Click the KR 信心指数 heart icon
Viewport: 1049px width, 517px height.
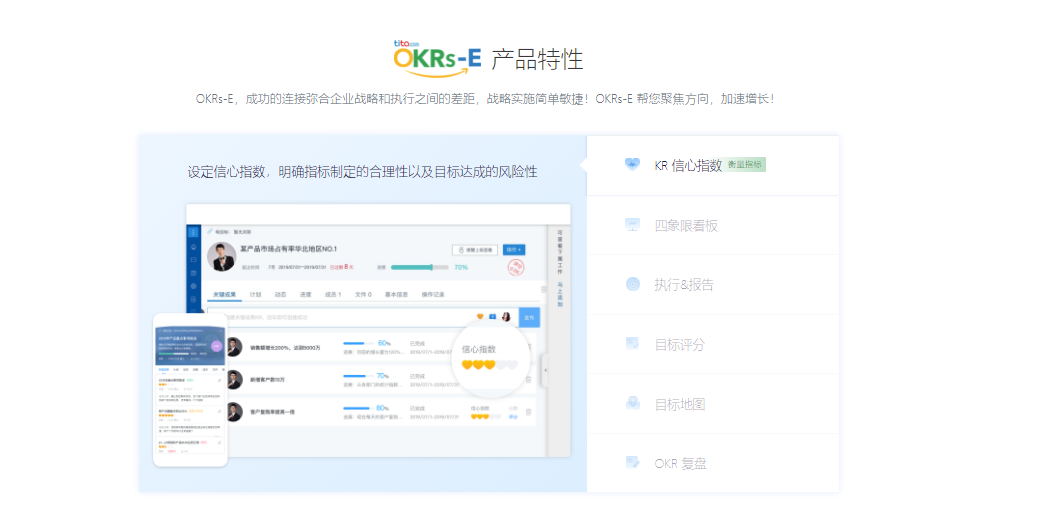click(632, 165)
